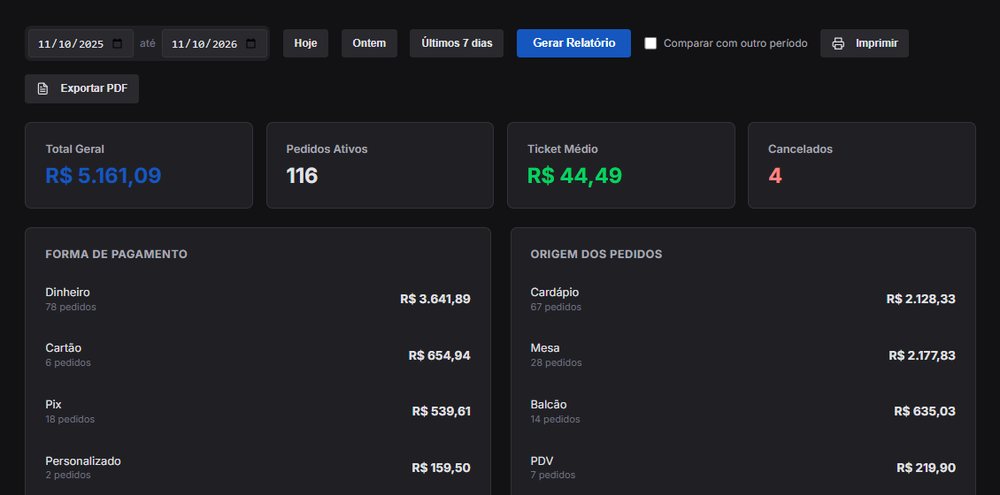
Task: Select the Cartão payment row label
Action: click(63, 348)
